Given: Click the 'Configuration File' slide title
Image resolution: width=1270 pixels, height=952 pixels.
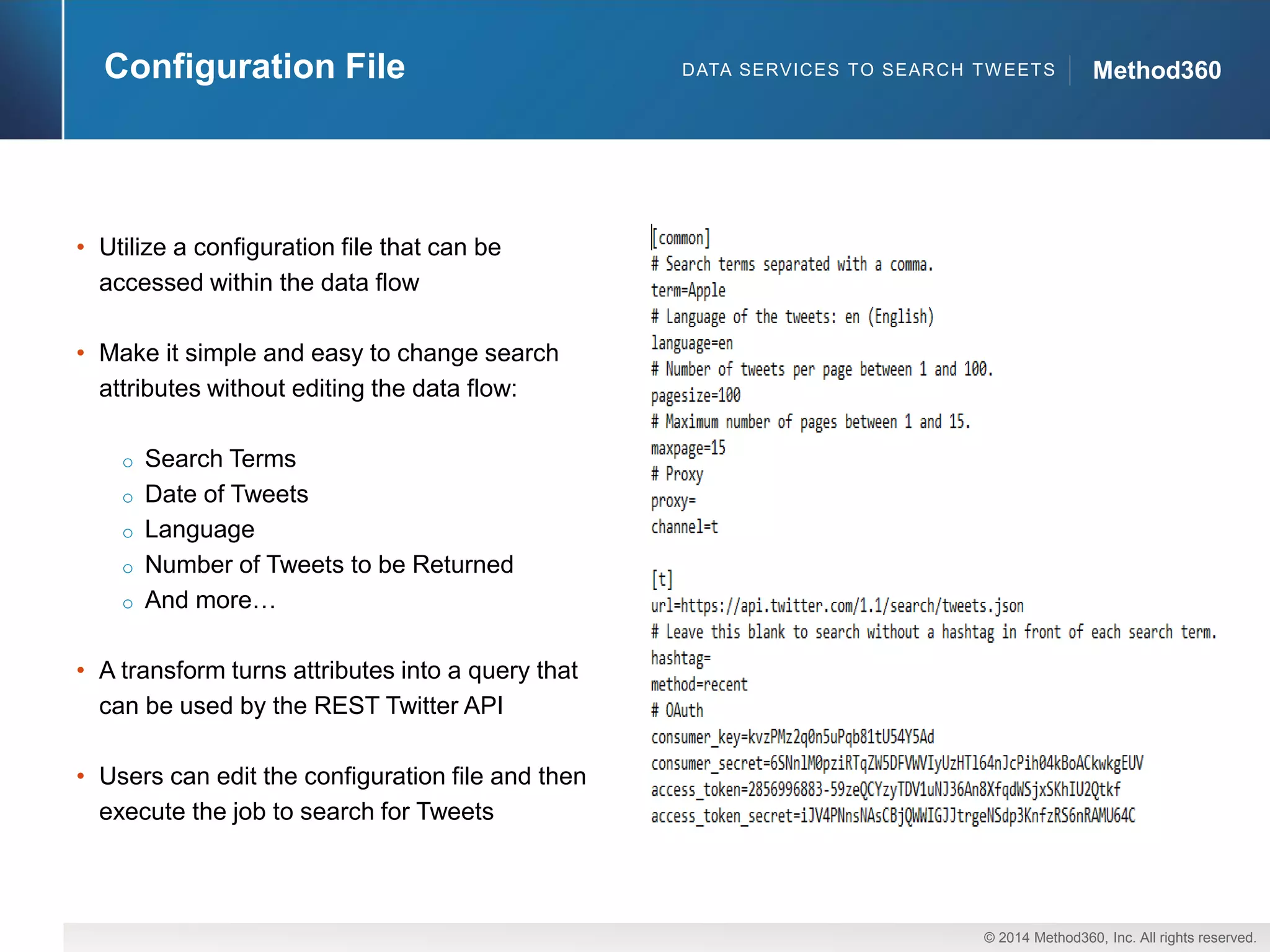Looking at the screenshot, I should [x=254, y=66].
